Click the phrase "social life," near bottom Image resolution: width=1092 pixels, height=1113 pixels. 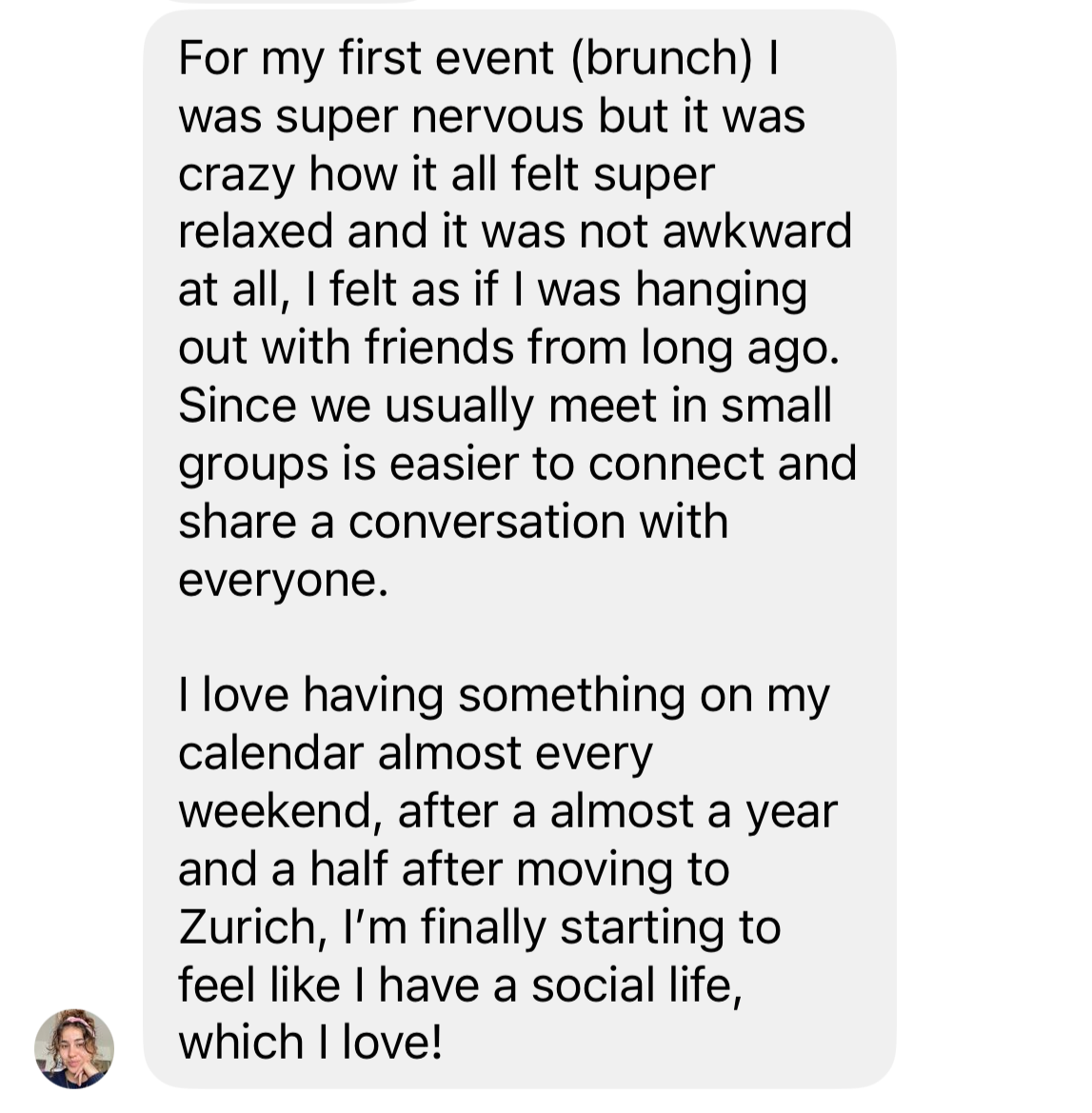638,984
